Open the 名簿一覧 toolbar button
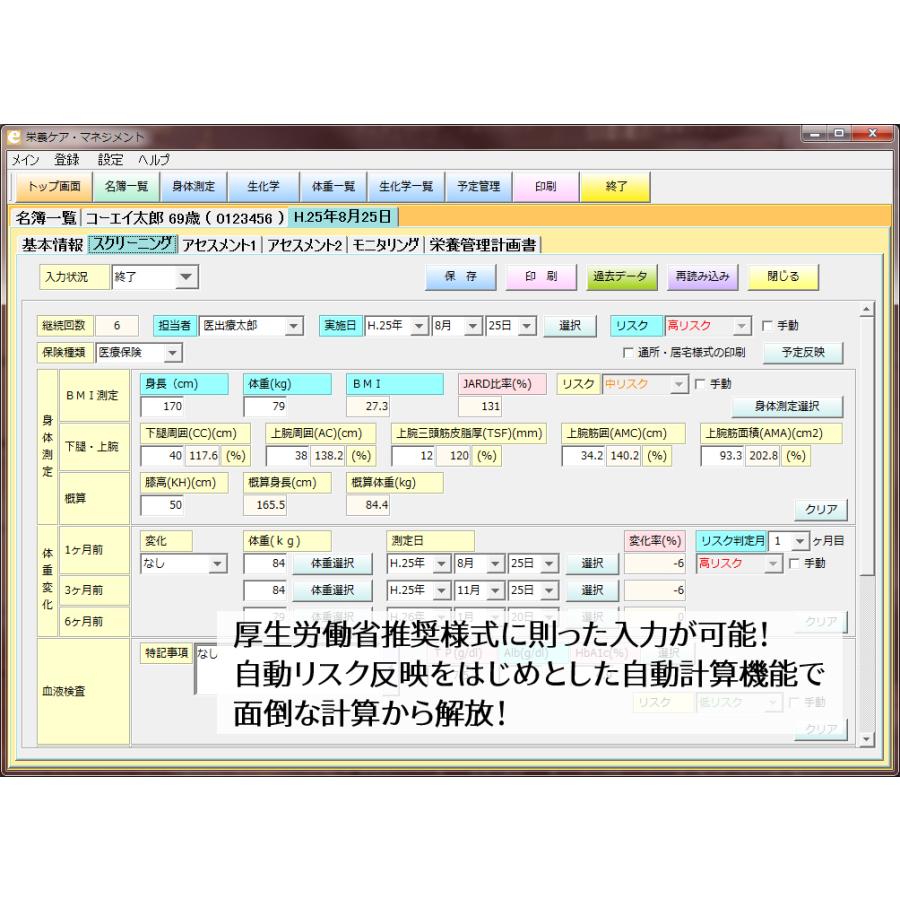The height and width of the screenshot is (900, 900). tap(126, 185)
